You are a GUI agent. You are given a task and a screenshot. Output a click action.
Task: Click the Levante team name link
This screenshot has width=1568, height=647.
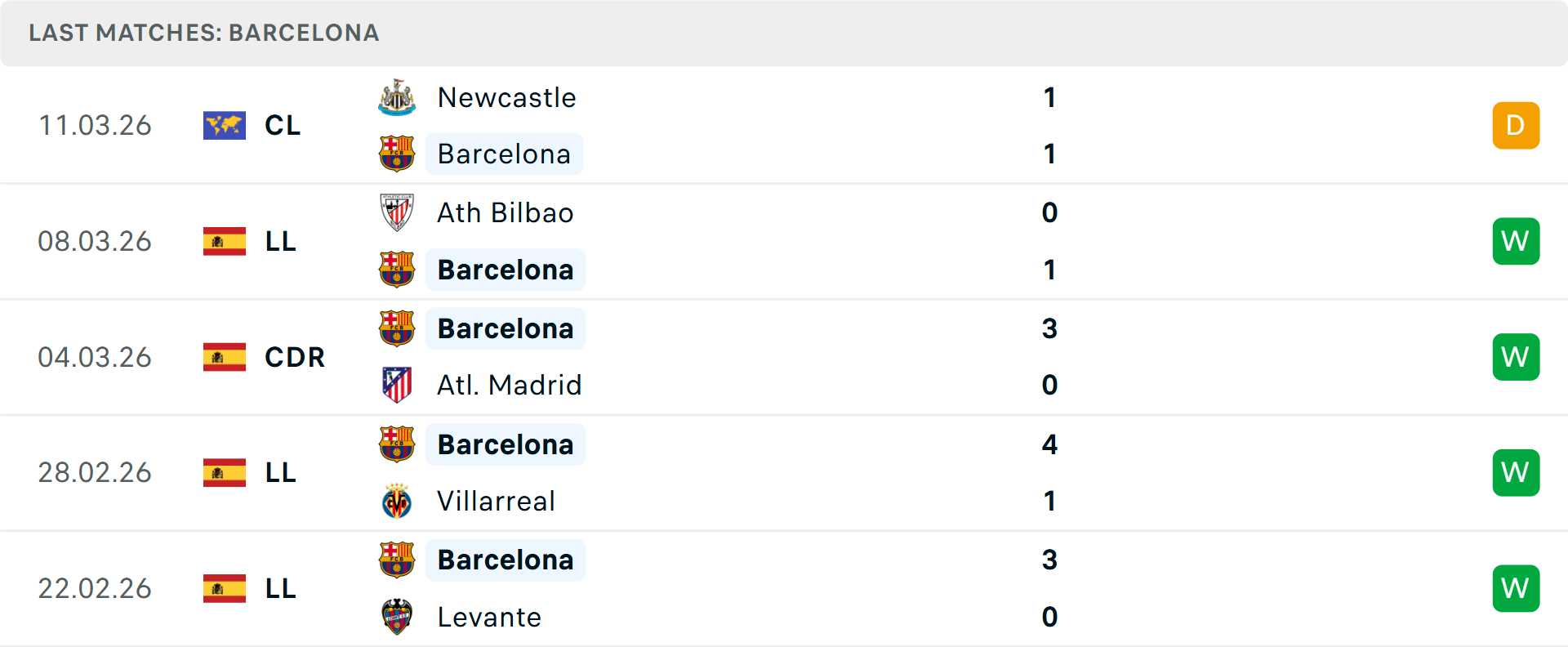pyautogui.click(x=489, y=617)
